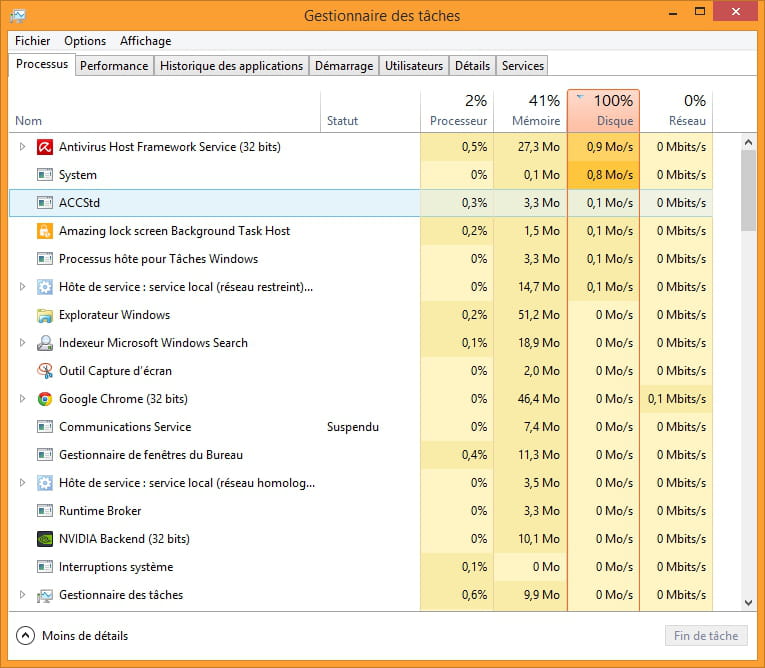Click the Runtime Broker icon
This screenshot has height=668, width=765.
[45, 511]
